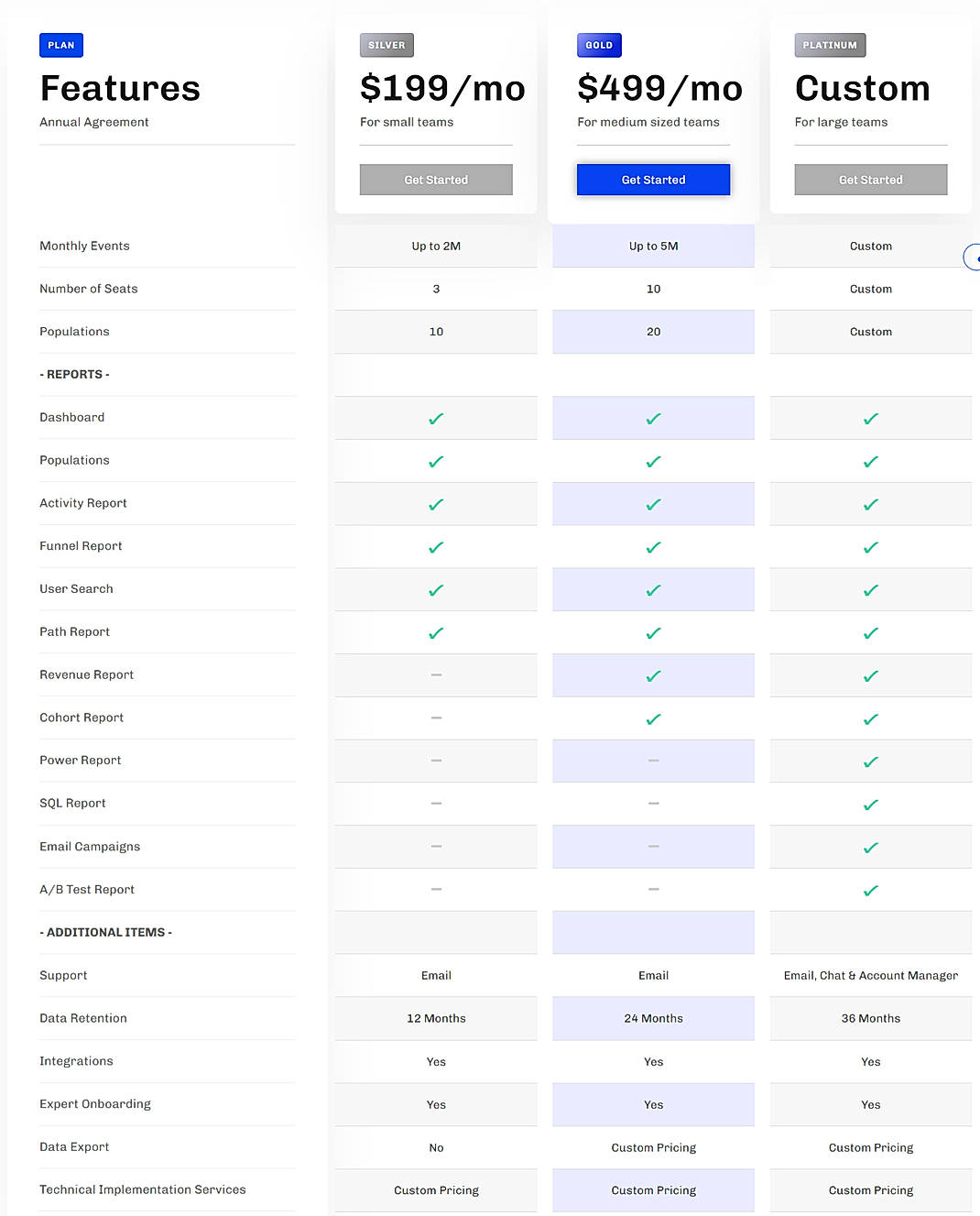
Task: Click the dash in Silver Revenue Report row
Action: [436, 675]
